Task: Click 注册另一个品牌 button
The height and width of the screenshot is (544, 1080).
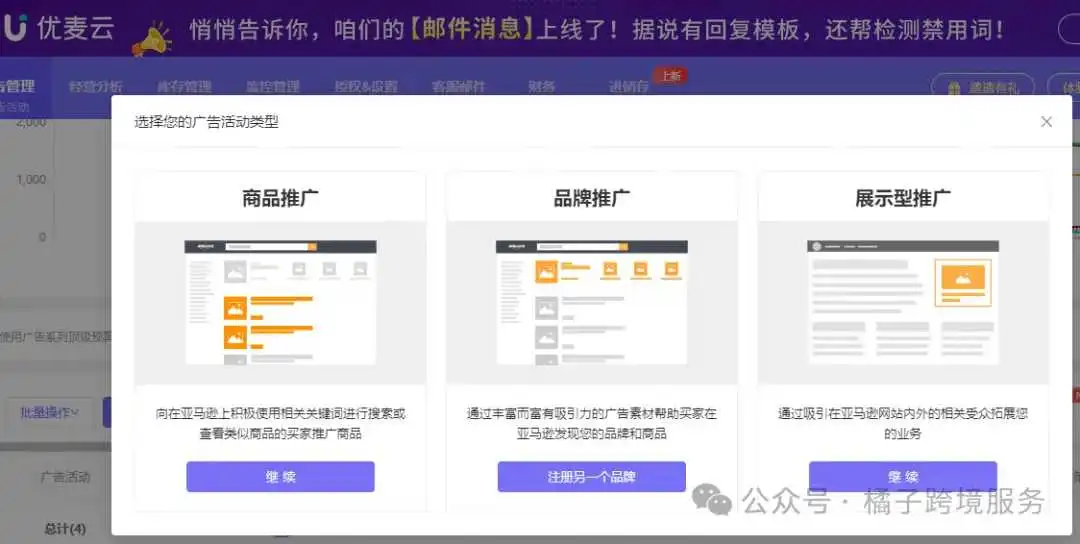Action: click(x=592, y=477)
